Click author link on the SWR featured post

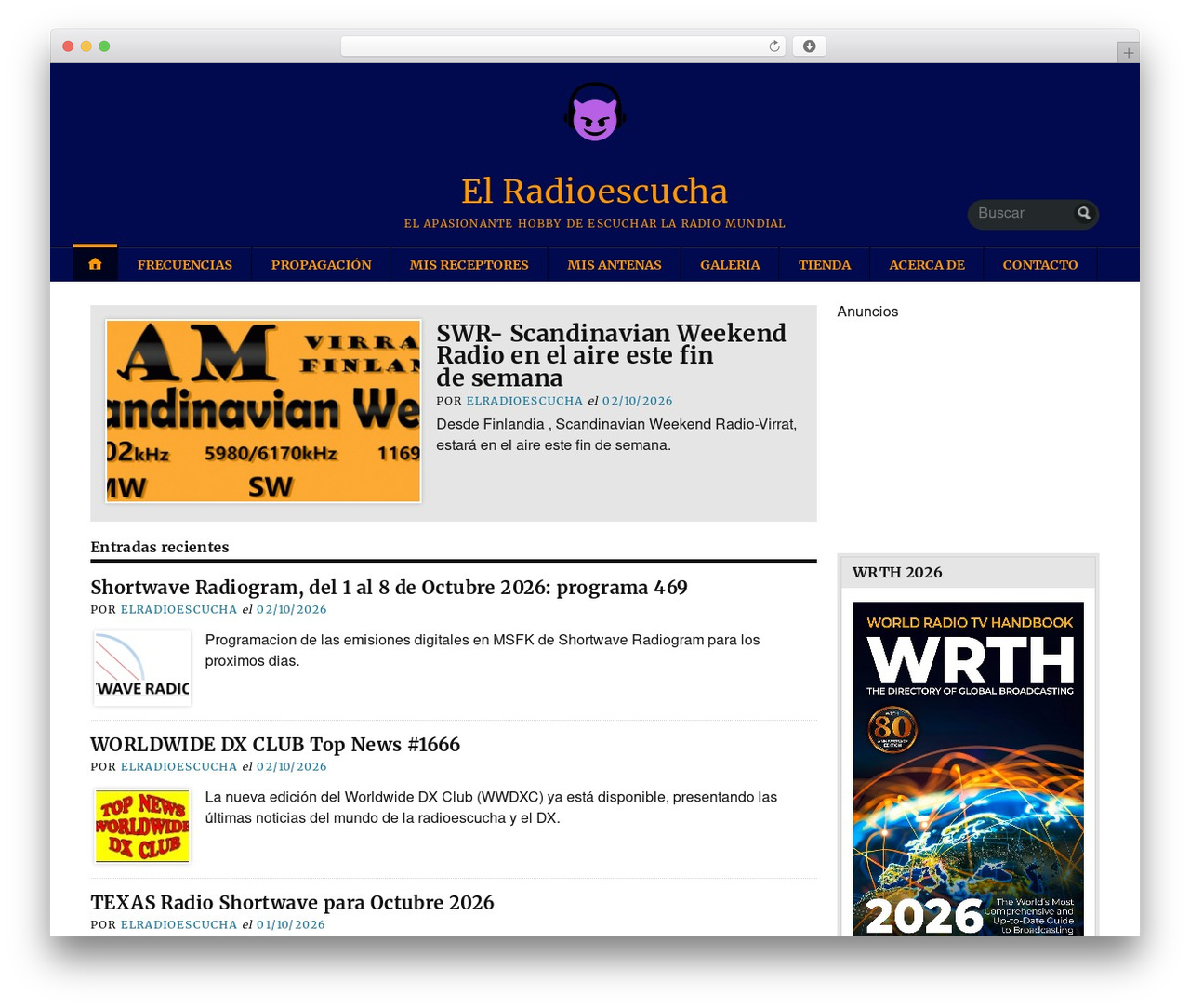(524, 401)
